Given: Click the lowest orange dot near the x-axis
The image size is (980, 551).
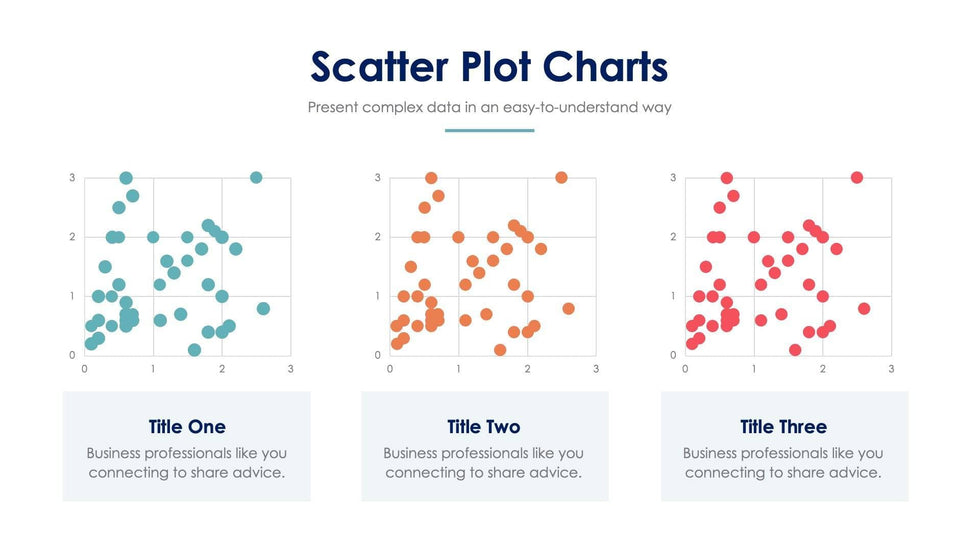Looking at the screenshot, I should point(500,350).
